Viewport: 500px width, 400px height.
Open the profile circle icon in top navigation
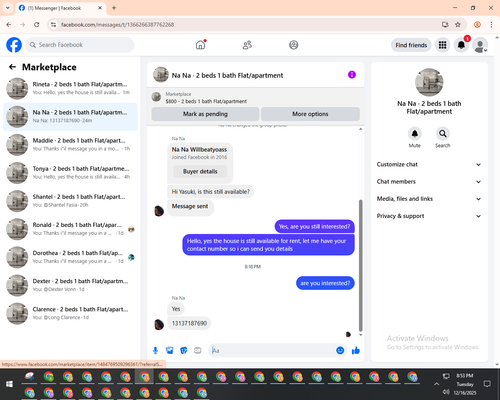tap(294, 45)
